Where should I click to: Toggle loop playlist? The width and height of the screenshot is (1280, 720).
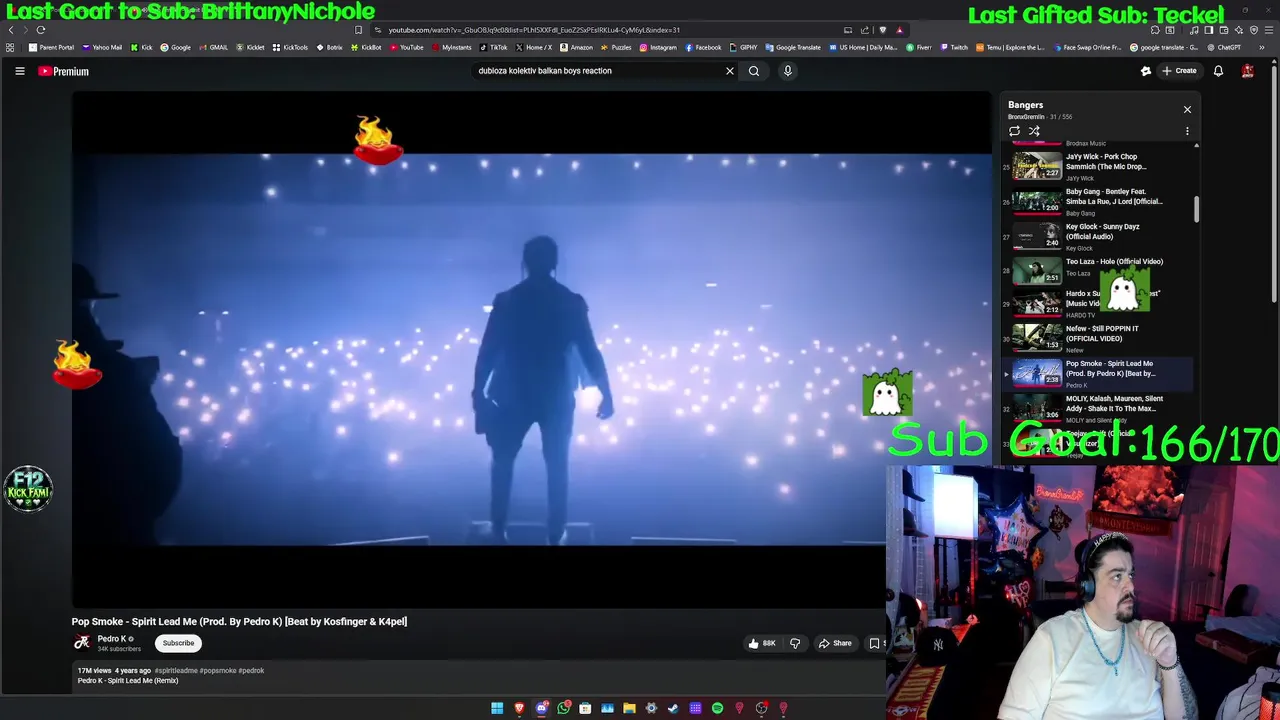click(1014, 131)
